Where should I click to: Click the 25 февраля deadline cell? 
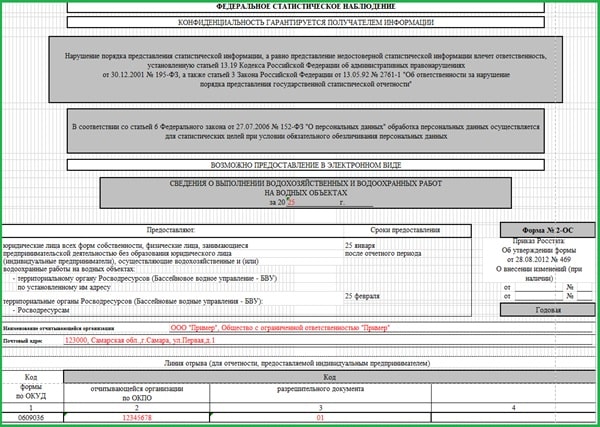(363, 297)
